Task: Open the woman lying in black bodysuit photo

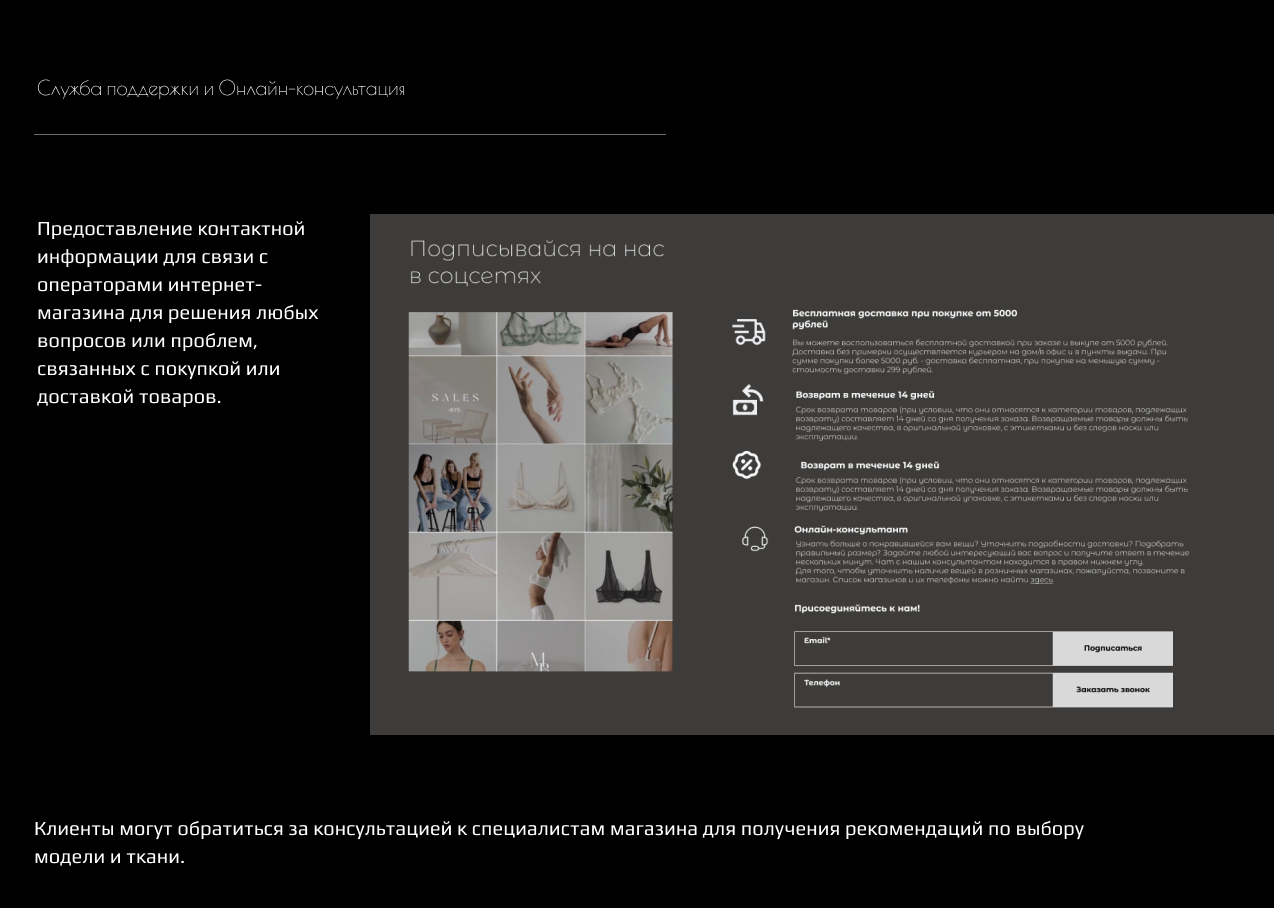Action: [x=629, y=334]
